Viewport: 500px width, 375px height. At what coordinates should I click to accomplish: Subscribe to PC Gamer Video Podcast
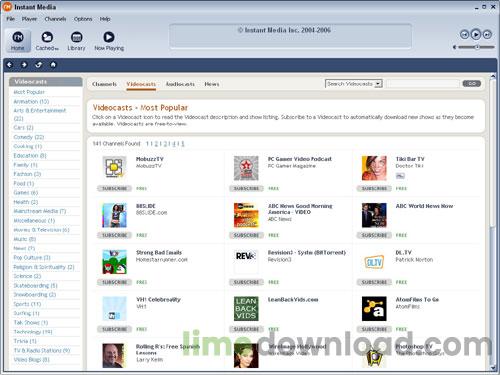tap(246, 188)
